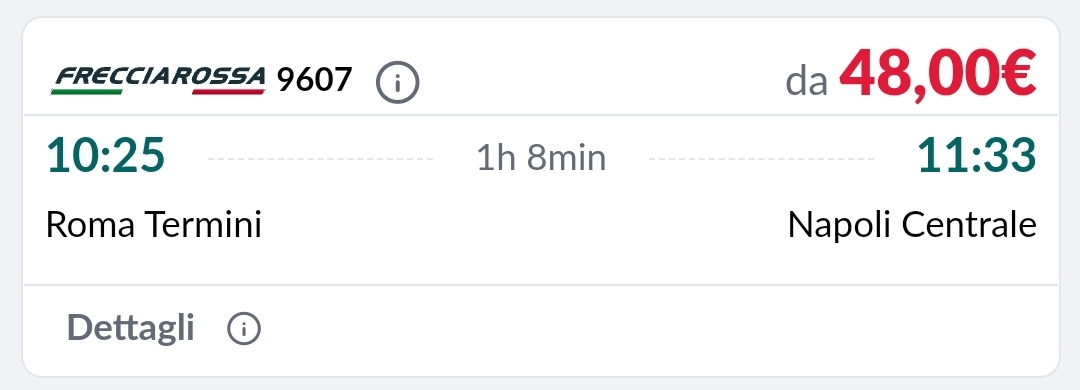Click Napoli Centrale arrival station
Image resolution: width=1080 pixels, height=390 pixels.
coord(912,225)
